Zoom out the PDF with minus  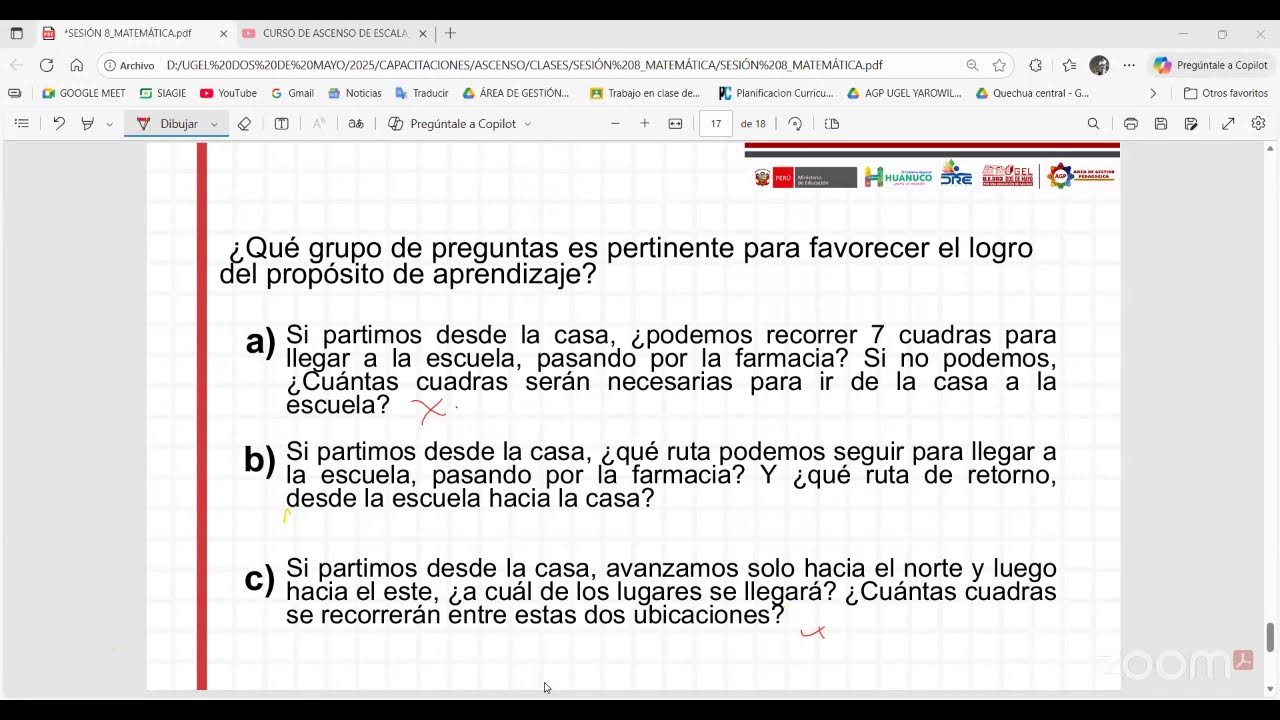point(615,124)
